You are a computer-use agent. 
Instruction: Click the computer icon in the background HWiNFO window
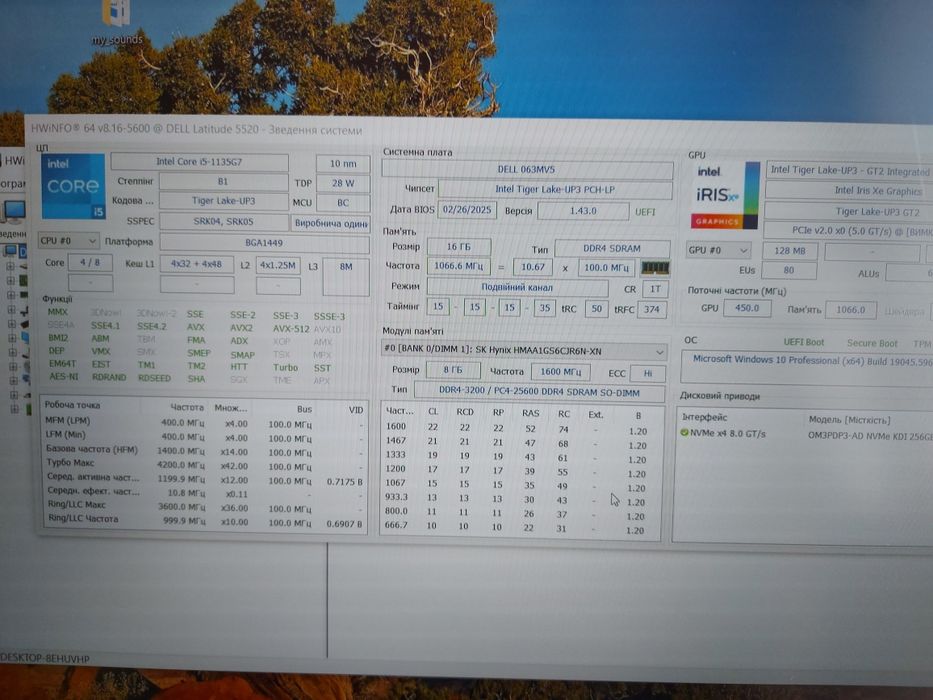pos(12,212)
